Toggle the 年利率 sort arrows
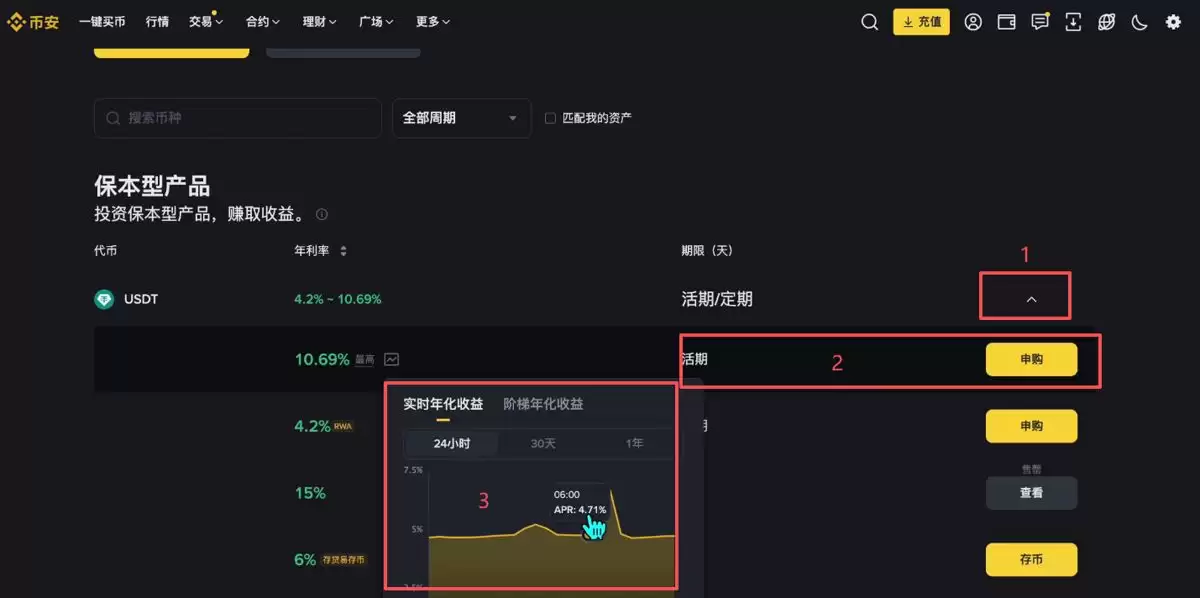The width and height of the screenshot is (1200, 598). 341,251
